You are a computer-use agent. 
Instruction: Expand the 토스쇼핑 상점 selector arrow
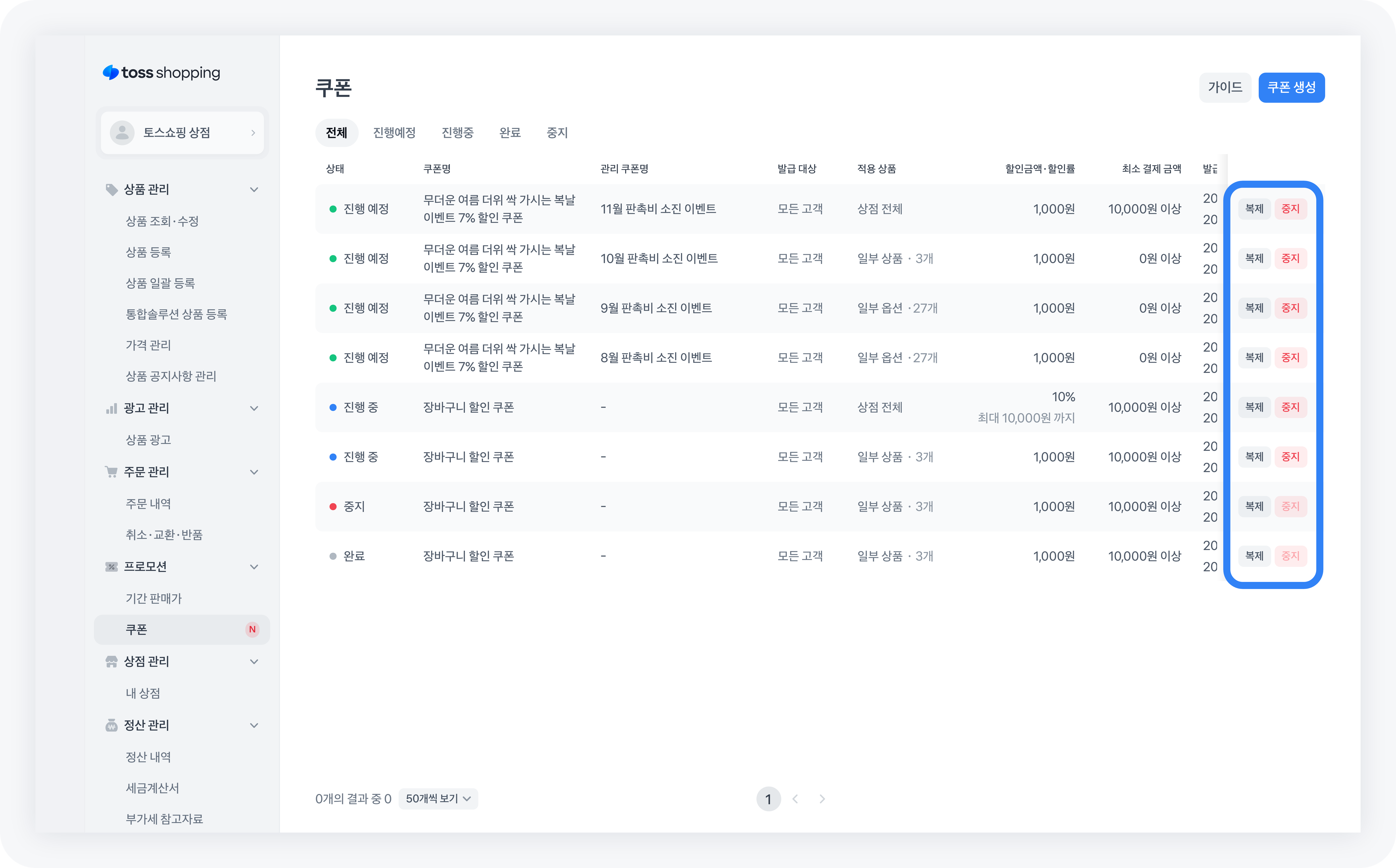[x=253, y=133]
